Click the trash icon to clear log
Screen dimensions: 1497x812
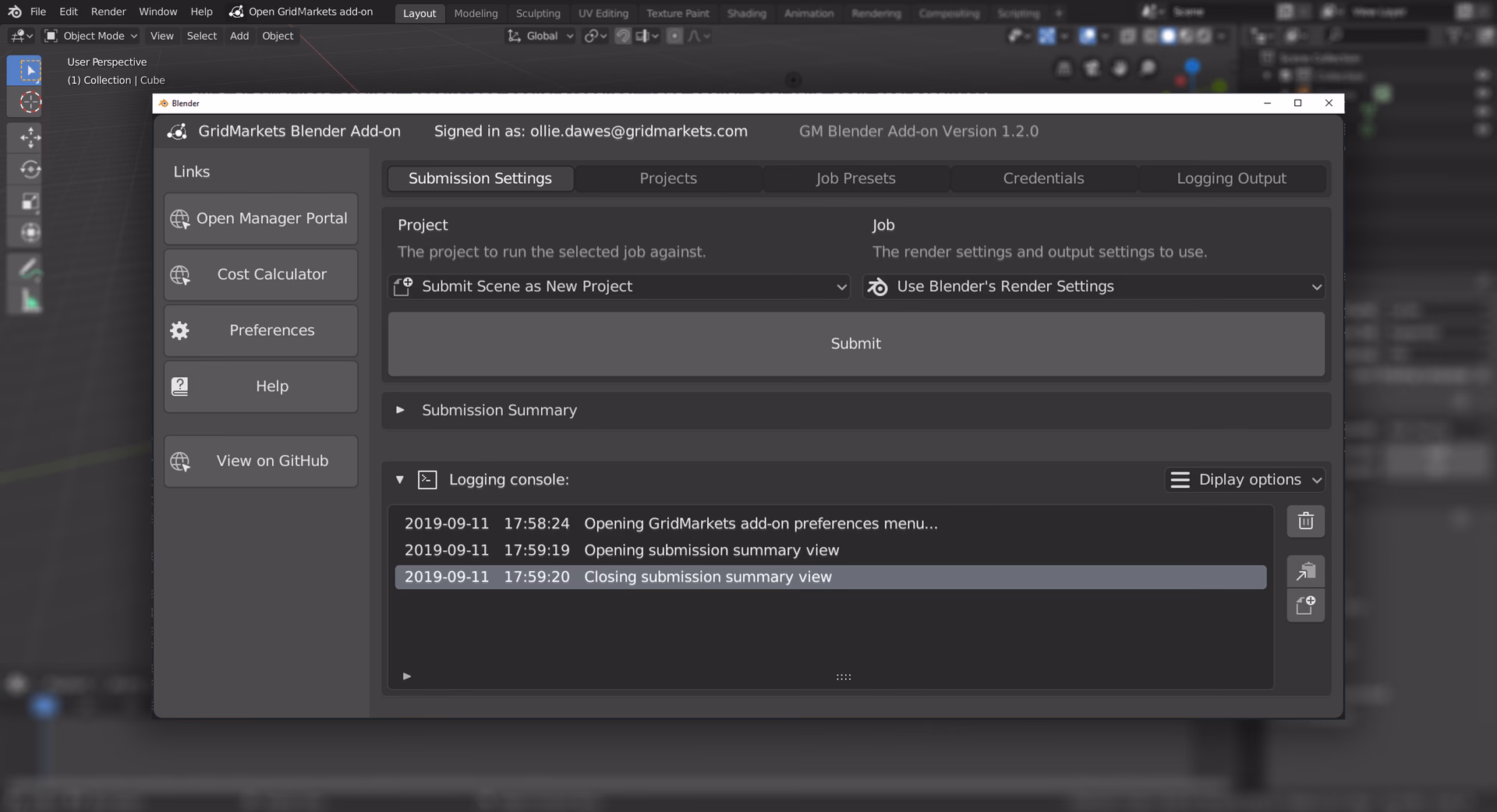[1305, 521]
